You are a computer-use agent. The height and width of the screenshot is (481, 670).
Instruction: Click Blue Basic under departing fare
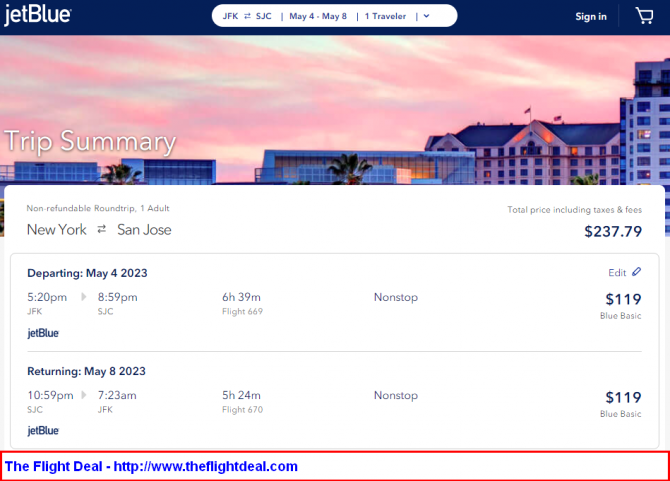tap(620, 316)
